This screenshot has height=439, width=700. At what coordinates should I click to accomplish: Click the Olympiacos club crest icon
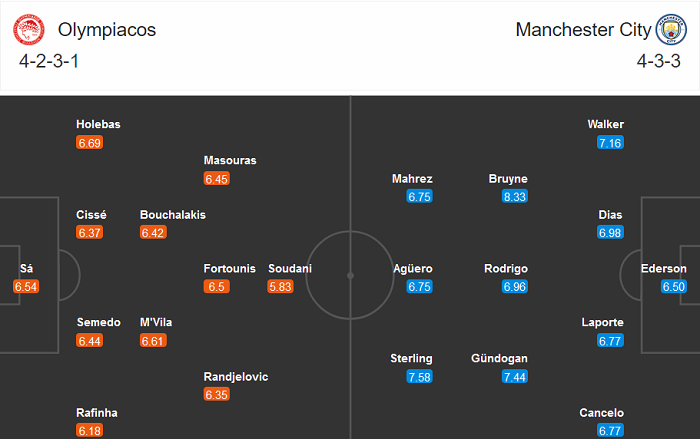tap(30, 30)
